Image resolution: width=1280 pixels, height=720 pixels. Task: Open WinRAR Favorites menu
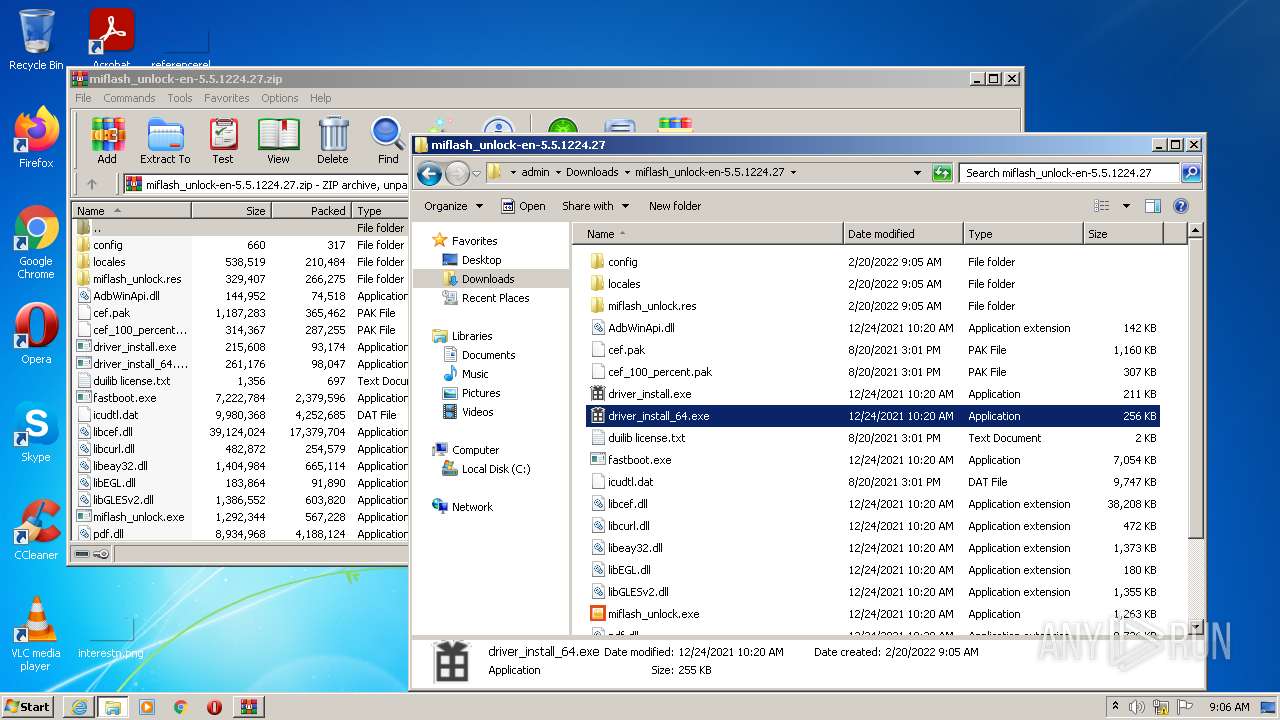pos(227,98)
